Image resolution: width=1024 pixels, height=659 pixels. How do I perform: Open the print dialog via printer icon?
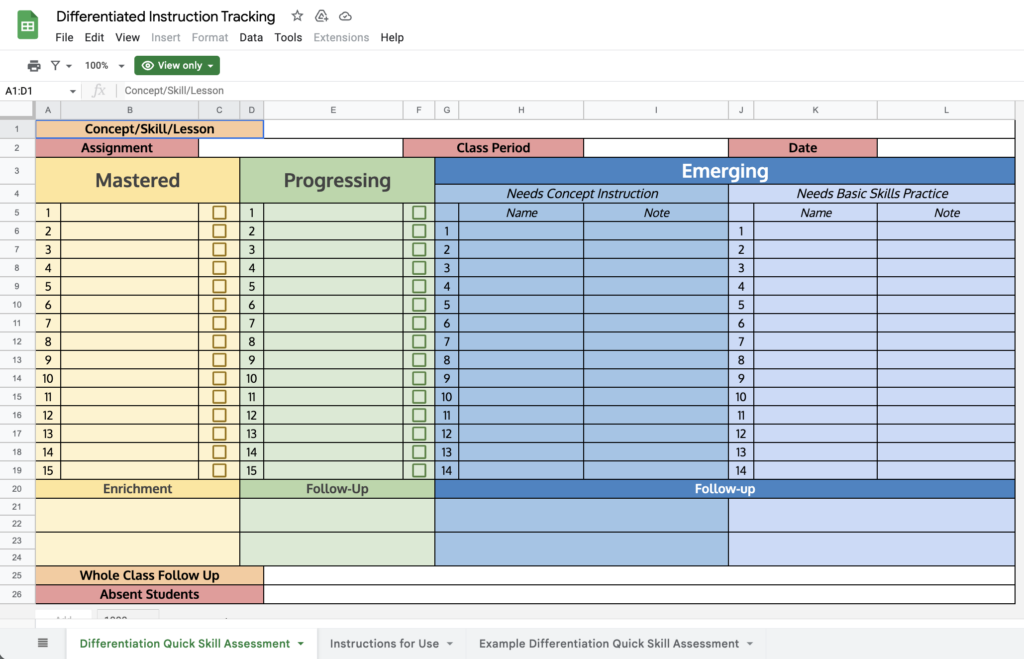point(34,65)
